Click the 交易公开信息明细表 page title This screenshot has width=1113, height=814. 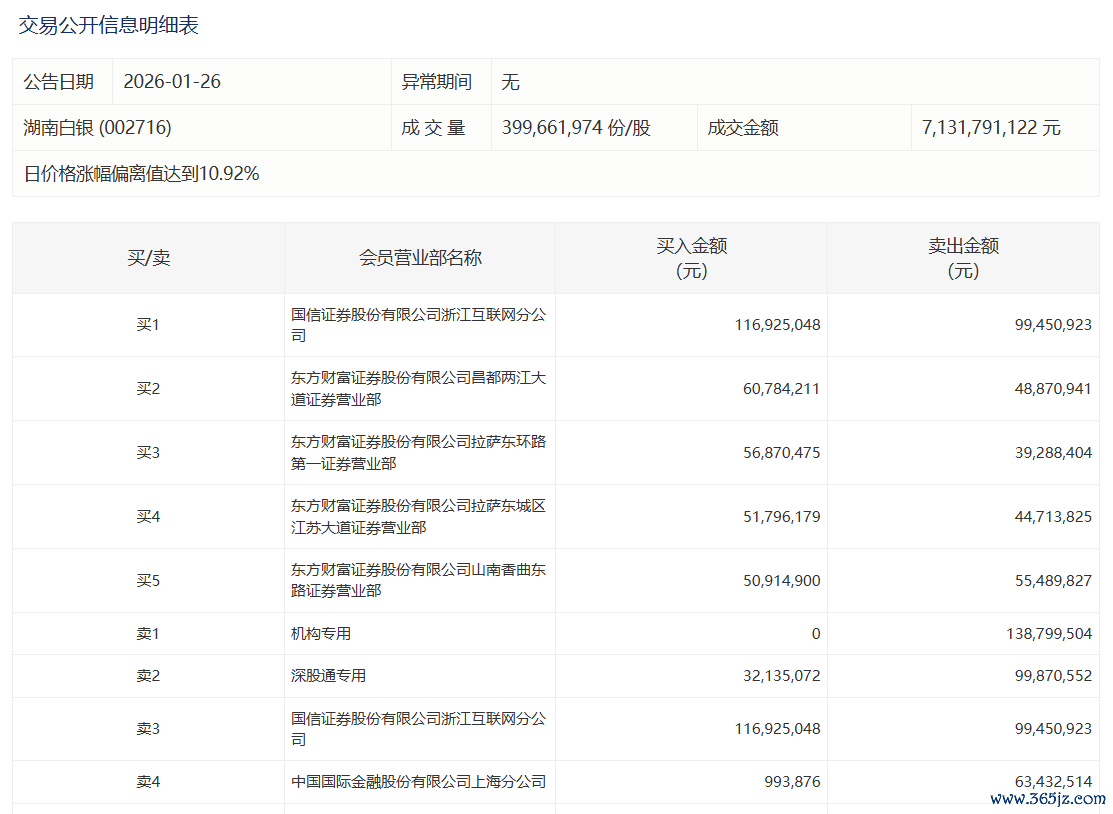coord(108,26)
